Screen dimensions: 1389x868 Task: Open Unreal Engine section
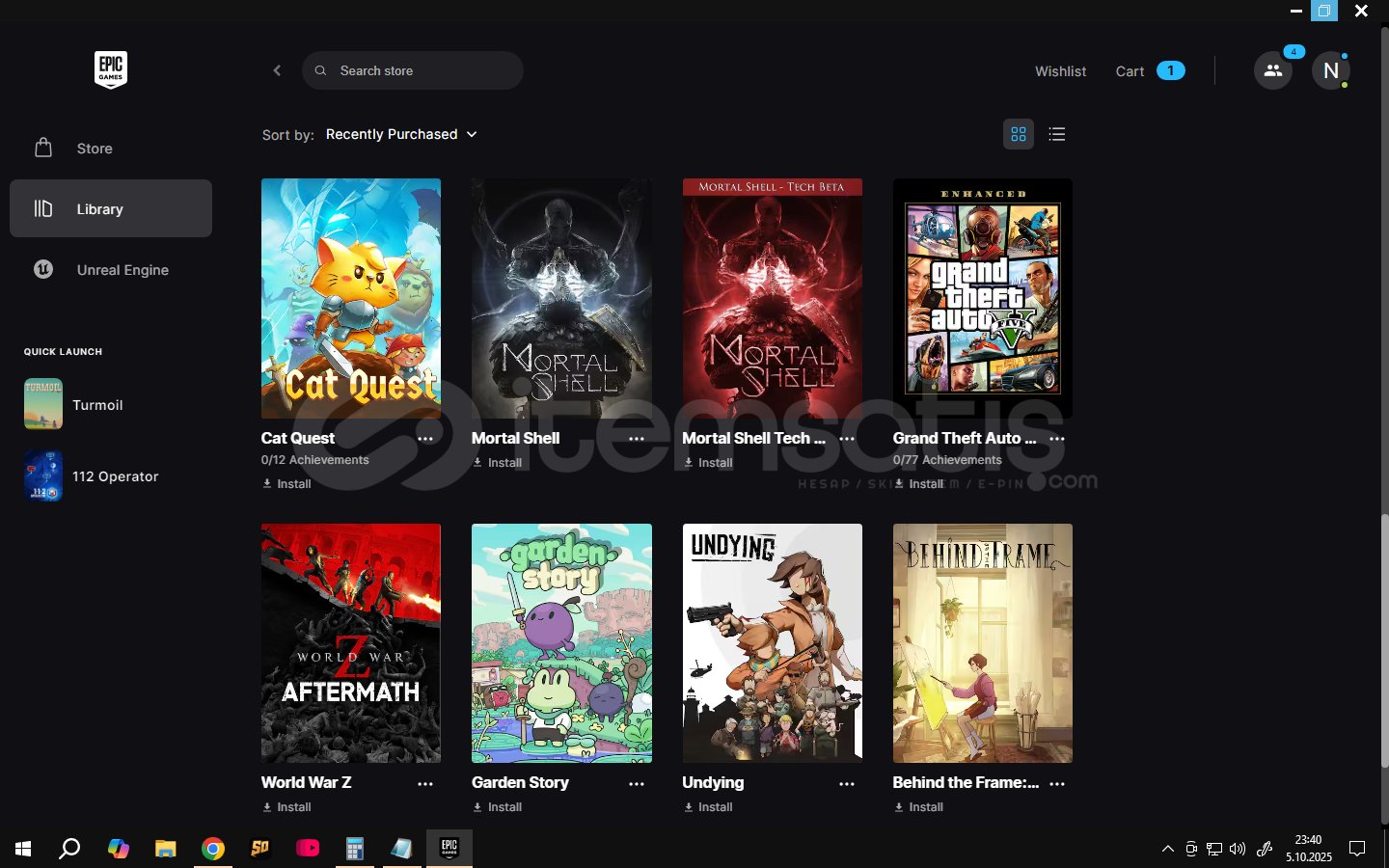(111, 270)
